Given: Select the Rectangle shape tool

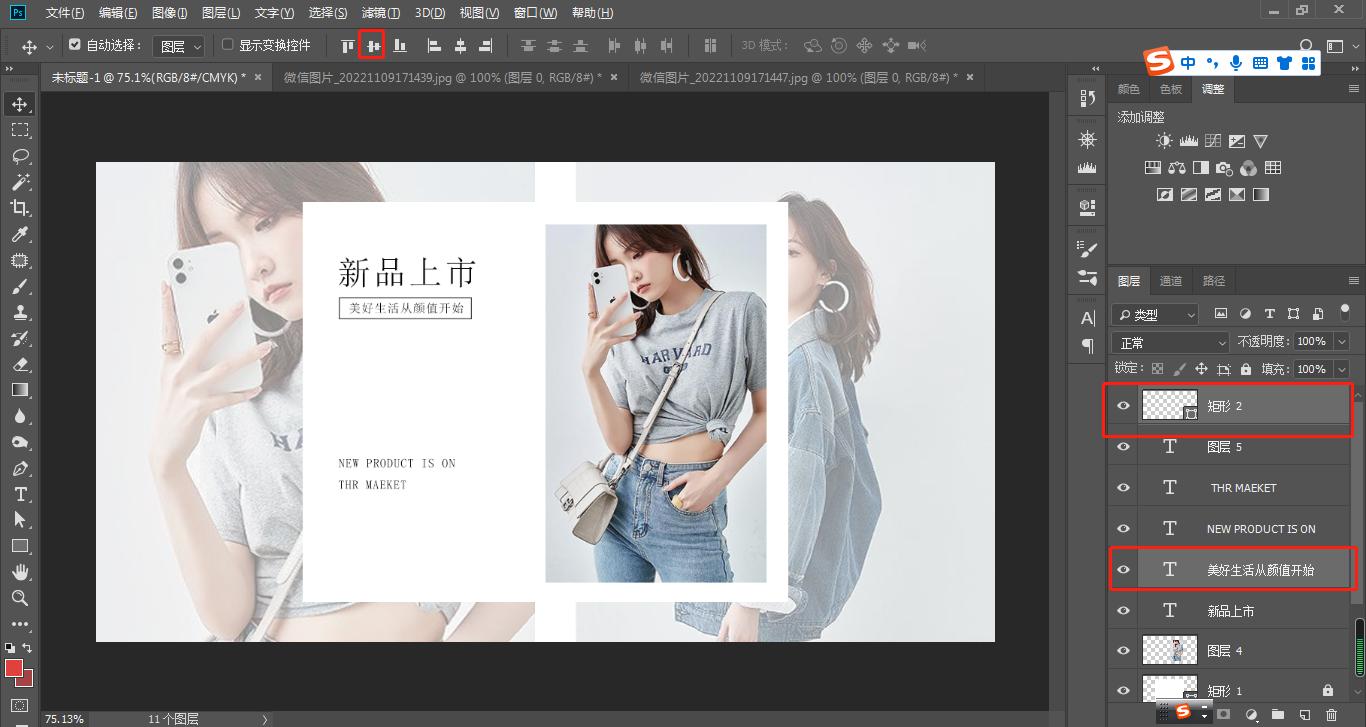Looking at the screenshot, I should 20,546.
